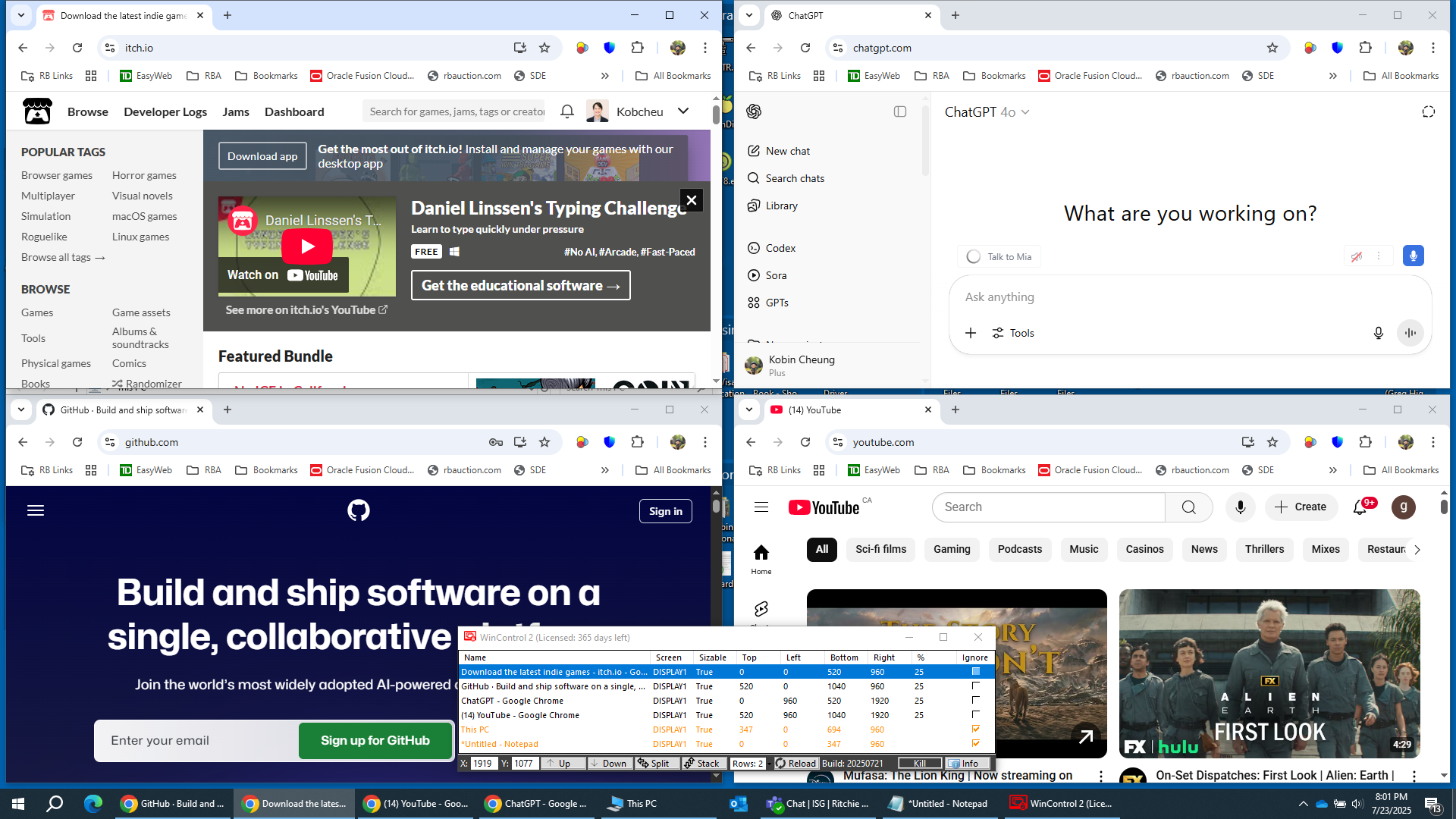Viewport: 1456px width, 819px height.
Task: Open Developer Logs on itch.io
Action: pos(165,111)
